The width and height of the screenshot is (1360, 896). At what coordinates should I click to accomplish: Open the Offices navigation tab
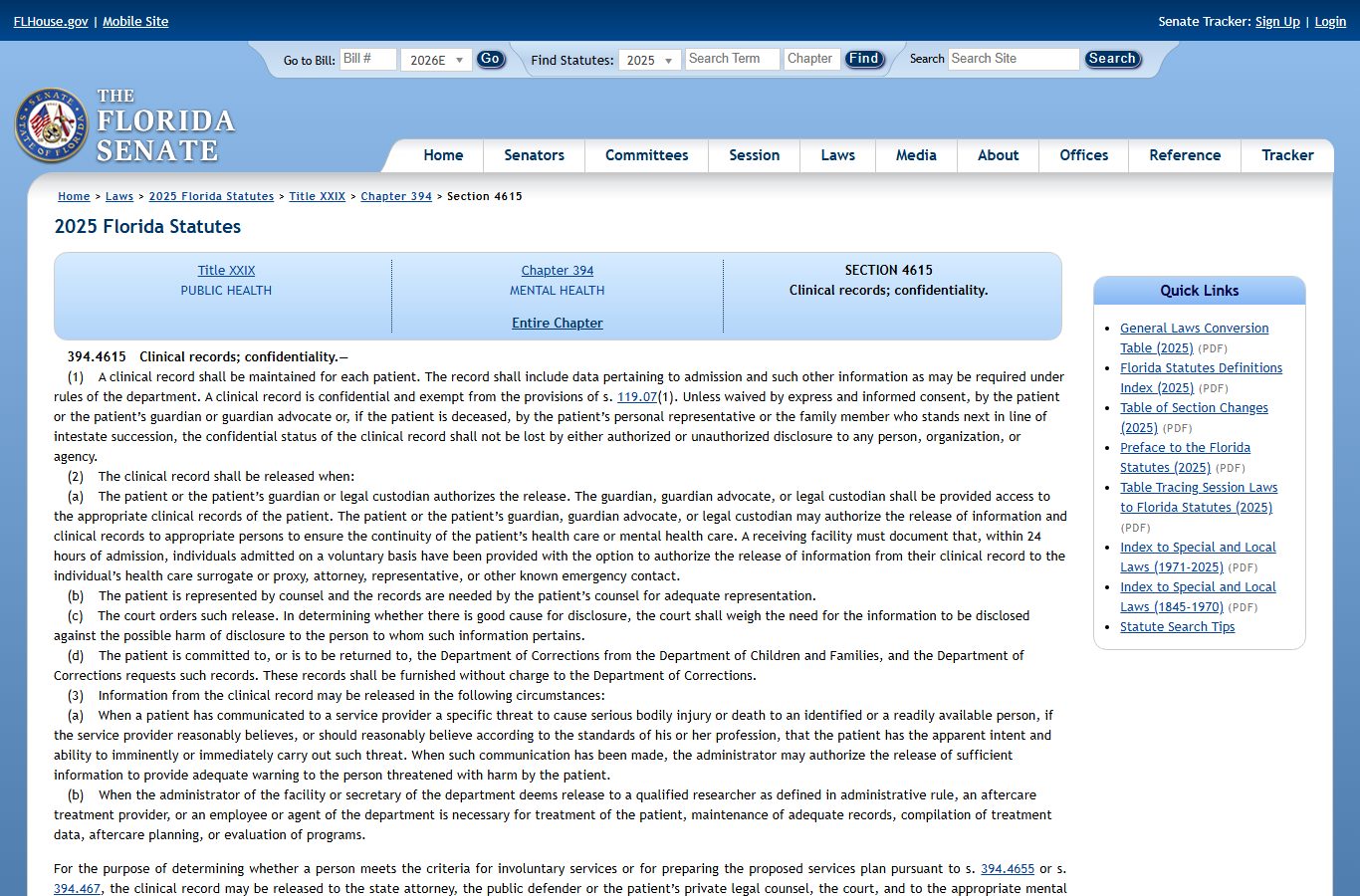tap(1083, 155)
